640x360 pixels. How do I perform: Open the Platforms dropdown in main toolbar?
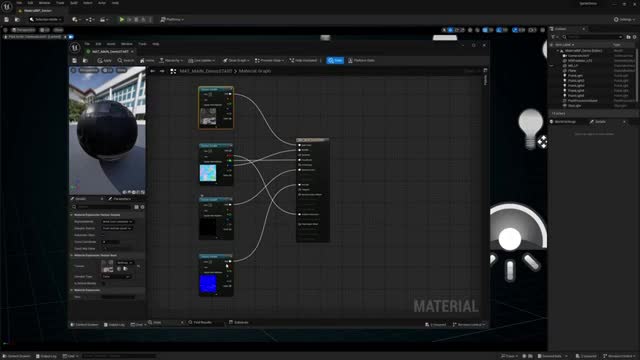point(172,19)
